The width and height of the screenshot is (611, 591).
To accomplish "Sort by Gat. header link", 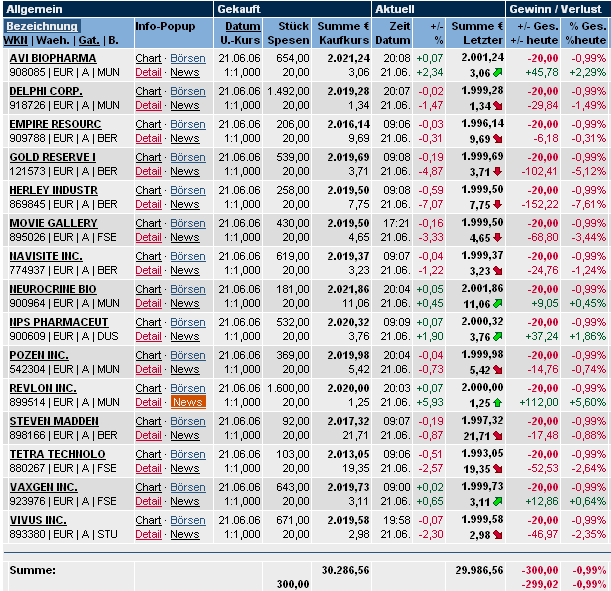I will 89,41.
